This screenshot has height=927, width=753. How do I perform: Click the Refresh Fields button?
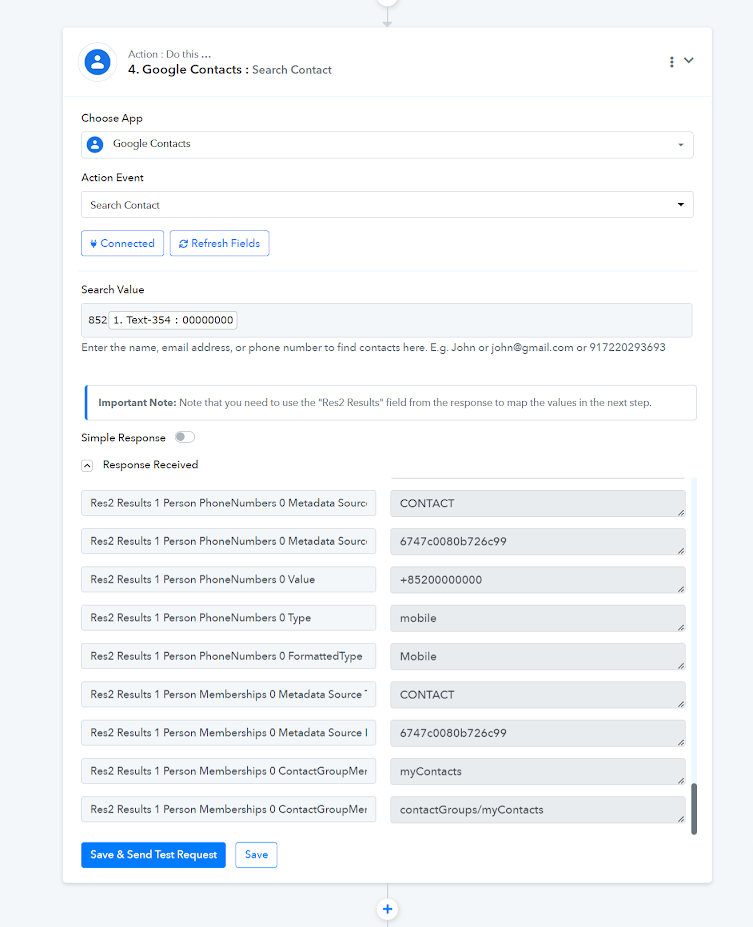tap(219, 243)
